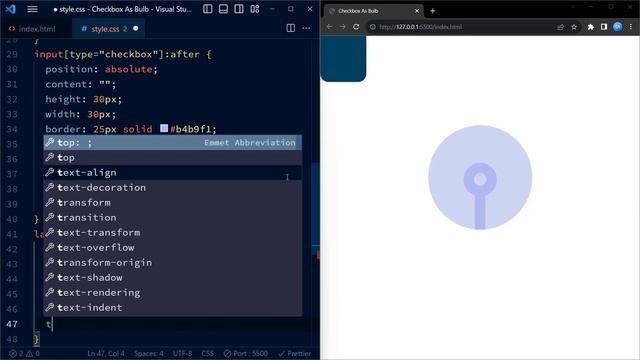Image resolution: width=640 pixels, height=360 pixels.
Task: Change file encoding 'UTF-8'
Action: 182,353
